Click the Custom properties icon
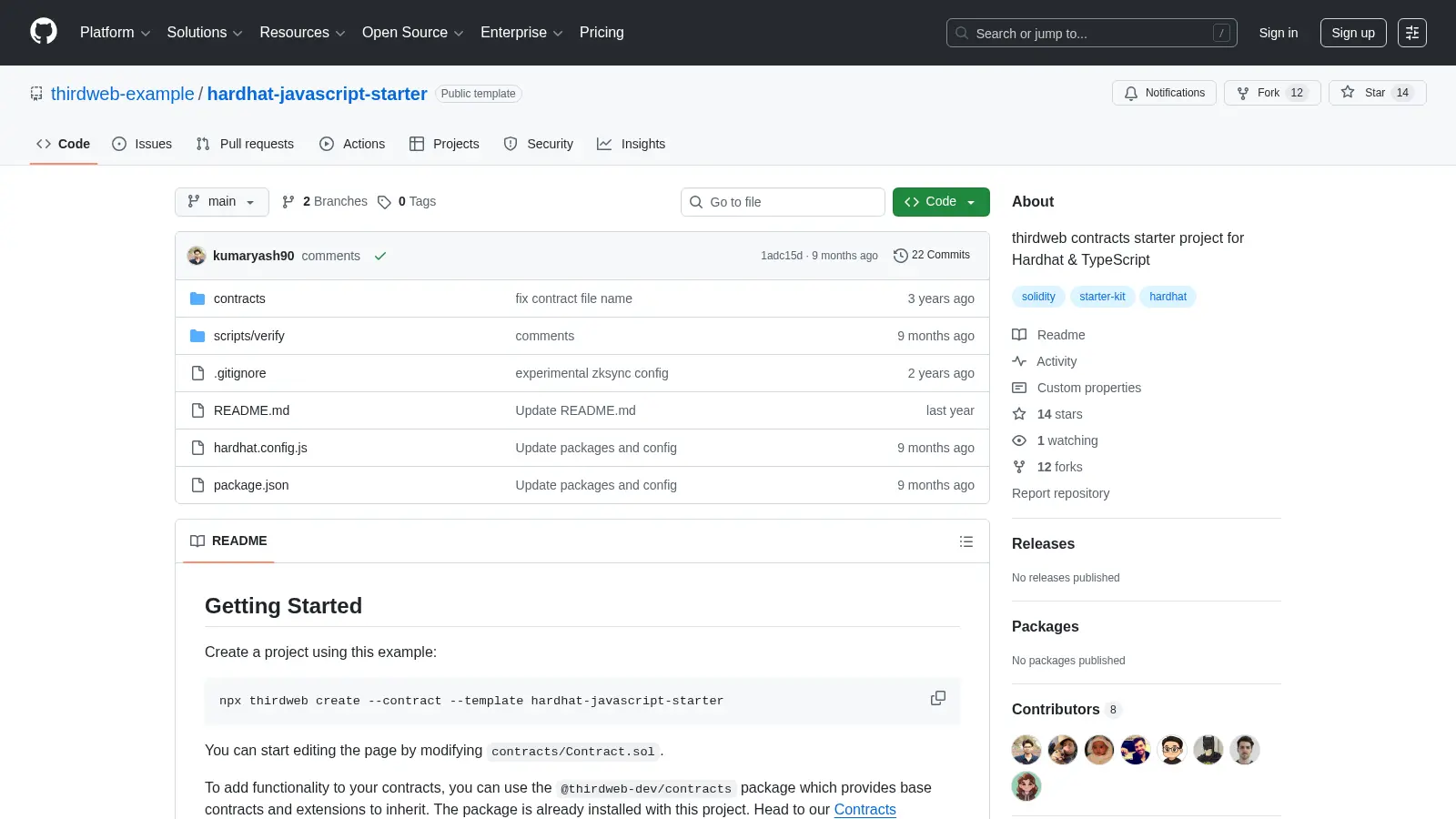Image resolution: width=1456 pixels, height=819 pixels. pyautogui.click(x=1019, y=388)
